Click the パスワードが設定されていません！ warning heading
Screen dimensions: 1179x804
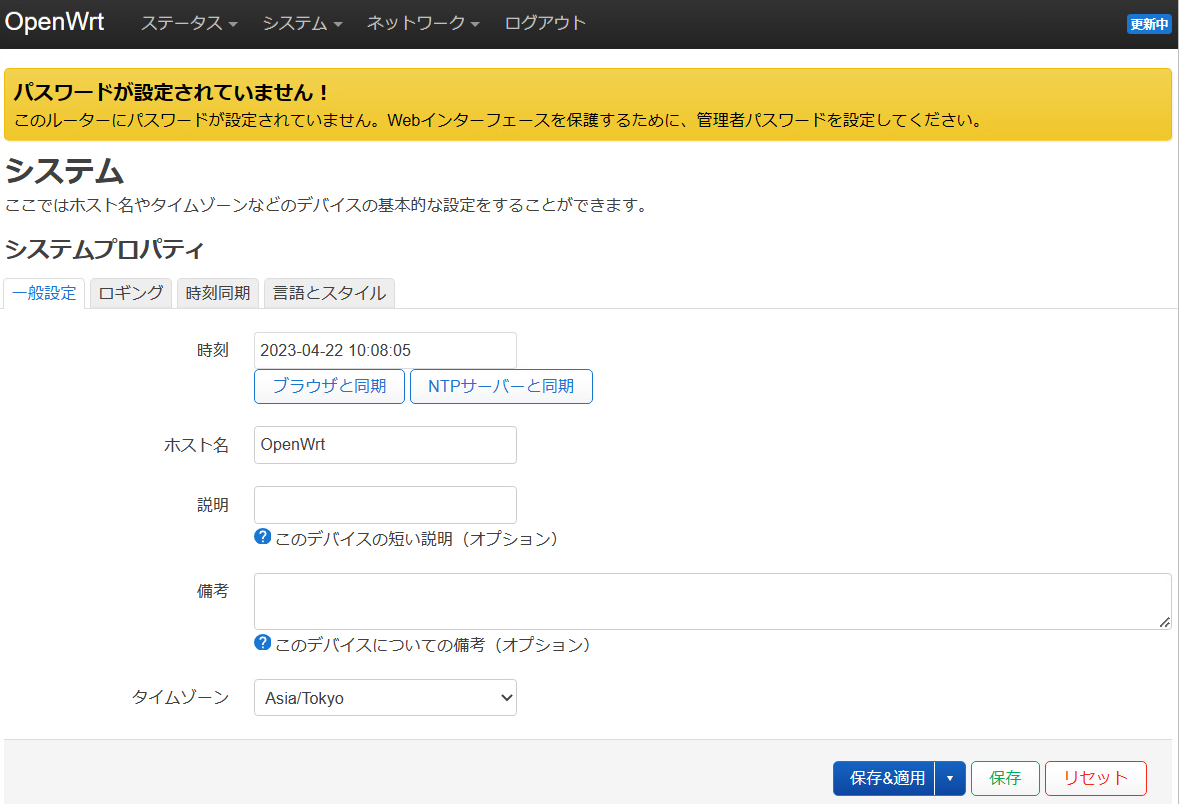(171, 93)
